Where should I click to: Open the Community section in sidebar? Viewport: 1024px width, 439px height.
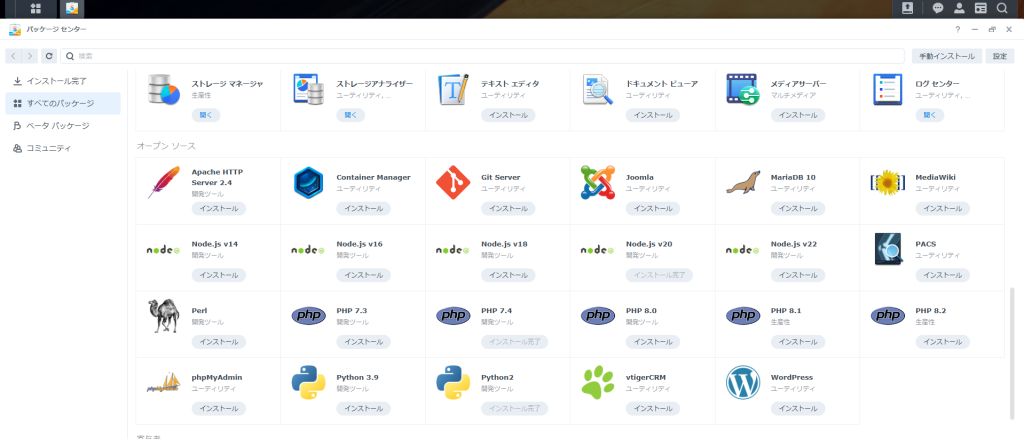coord(63,148)
